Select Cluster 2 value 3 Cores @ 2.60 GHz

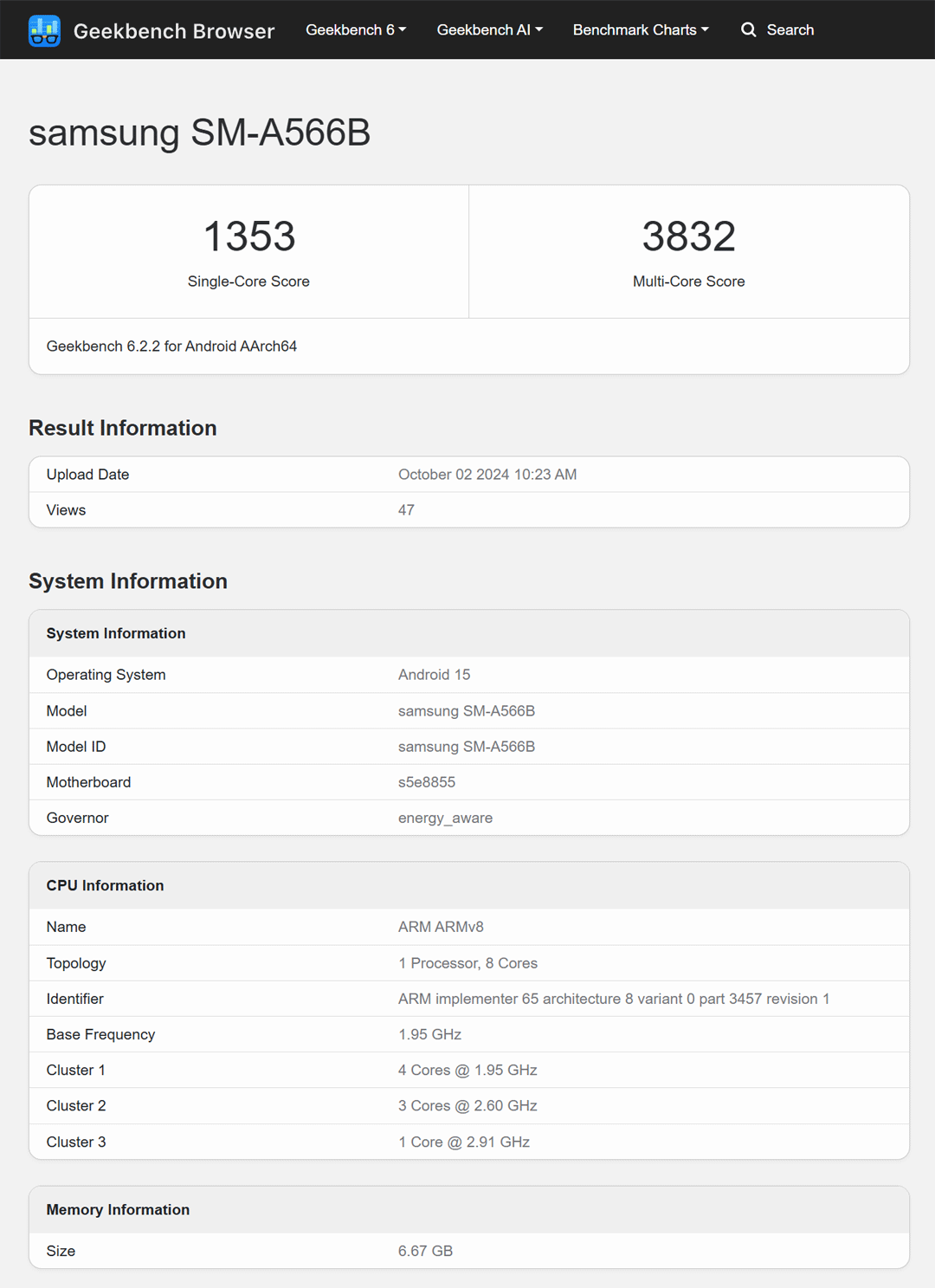pyautogui.click(x=467, y=1105)
